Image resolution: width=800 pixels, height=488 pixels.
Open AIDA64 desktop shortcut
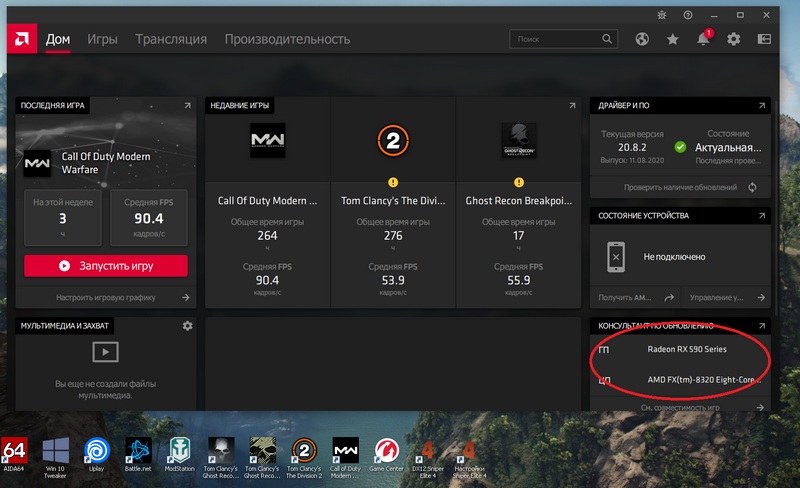(14, 454)
